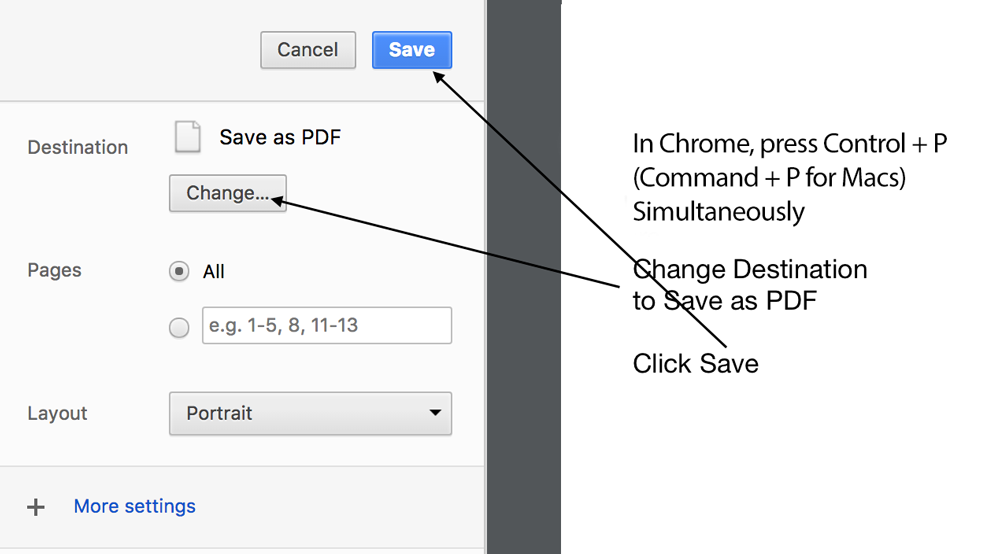This screenshot has width=1000, height=554.
Task: Click the plus icon before More settings
Action: coord(36,507)
